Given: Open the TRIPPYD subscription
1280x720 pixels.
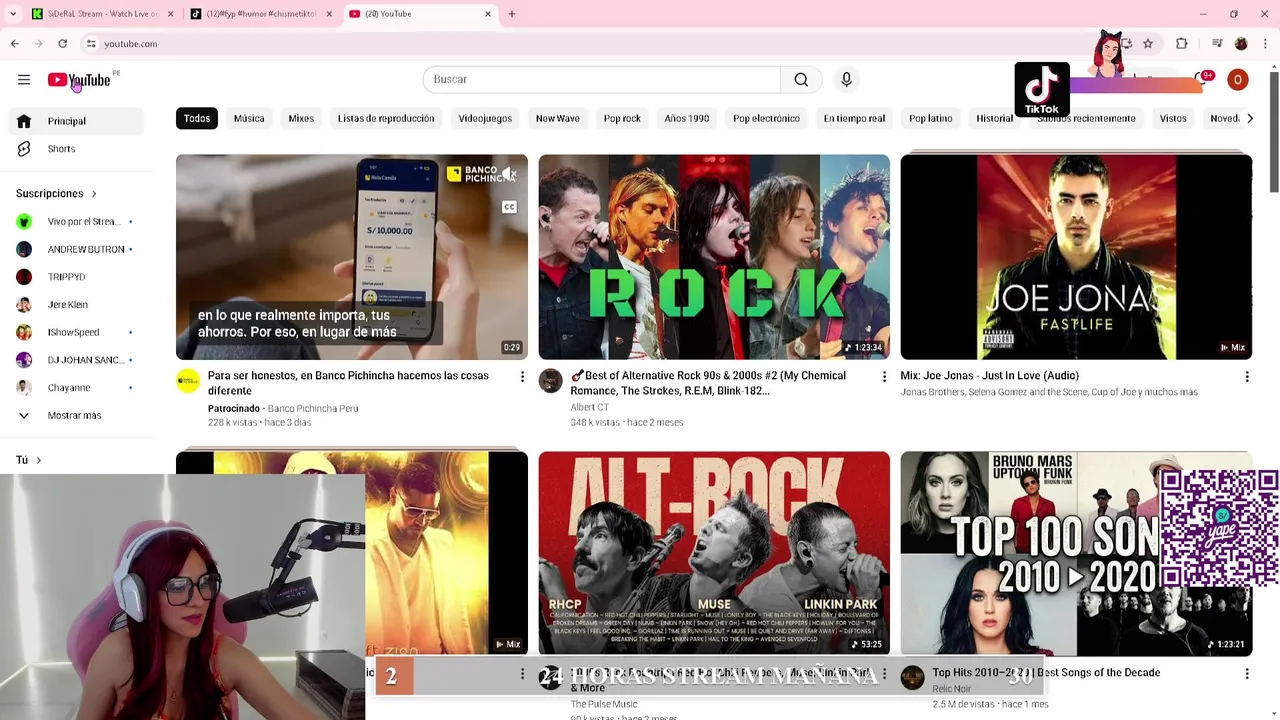Looking at the screenshot, I should click(x=75, y=277).
